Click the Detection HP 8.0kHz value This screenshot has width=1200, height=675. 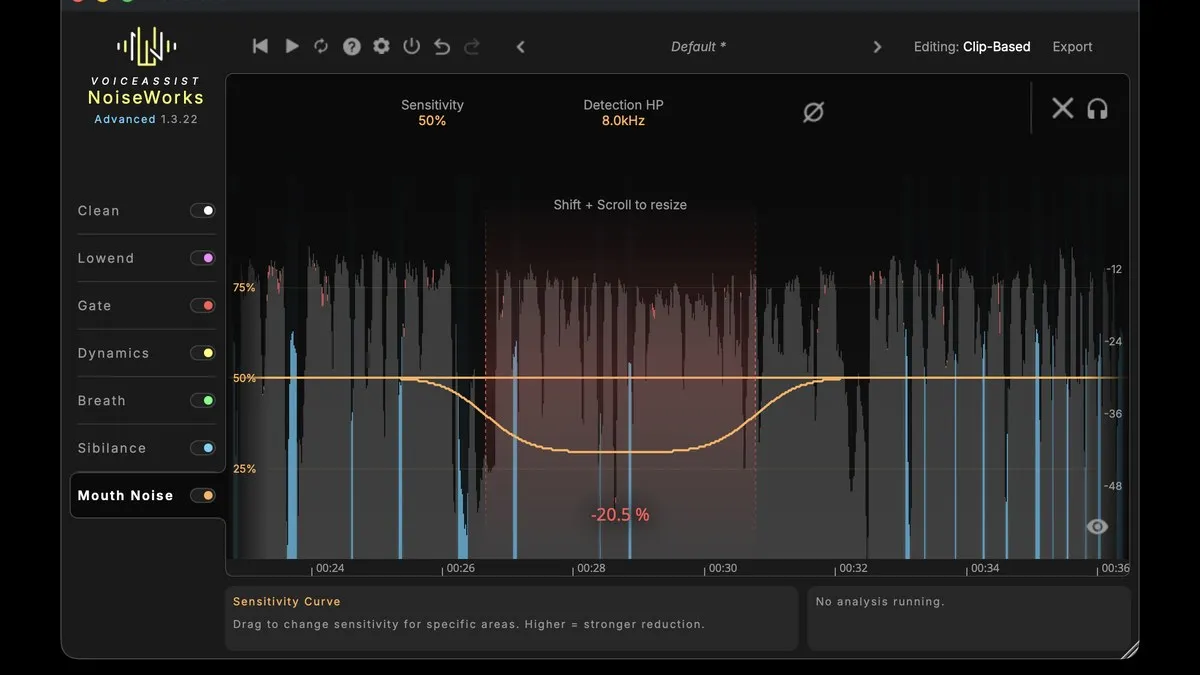(x=623, y=121)
